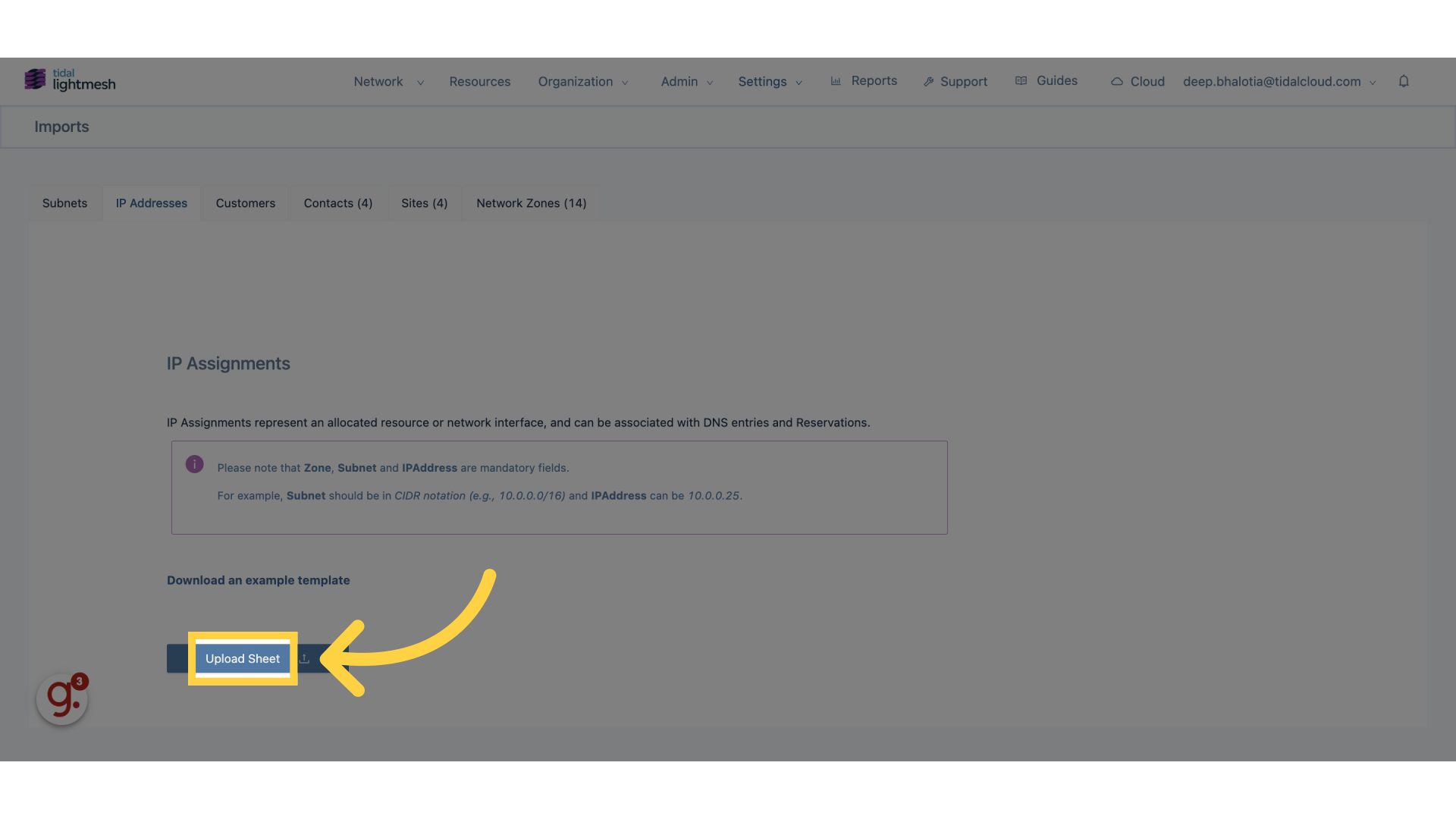Click the Cloud navigation icon
The image size is (1456, 819).
coord(1116,81)
